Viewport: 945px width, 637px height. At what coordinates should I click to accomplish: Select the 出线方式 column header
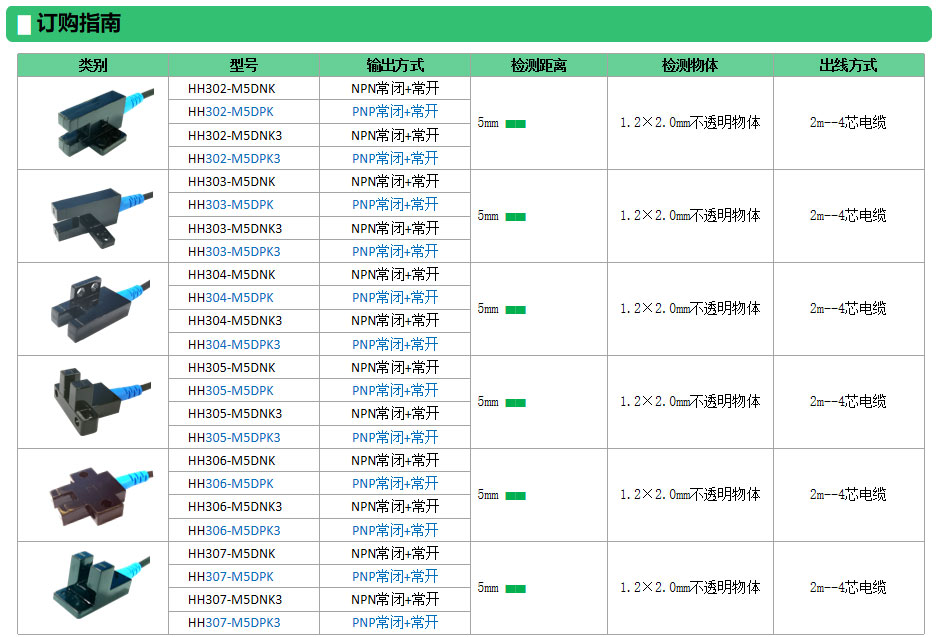[x=848, y=66]
